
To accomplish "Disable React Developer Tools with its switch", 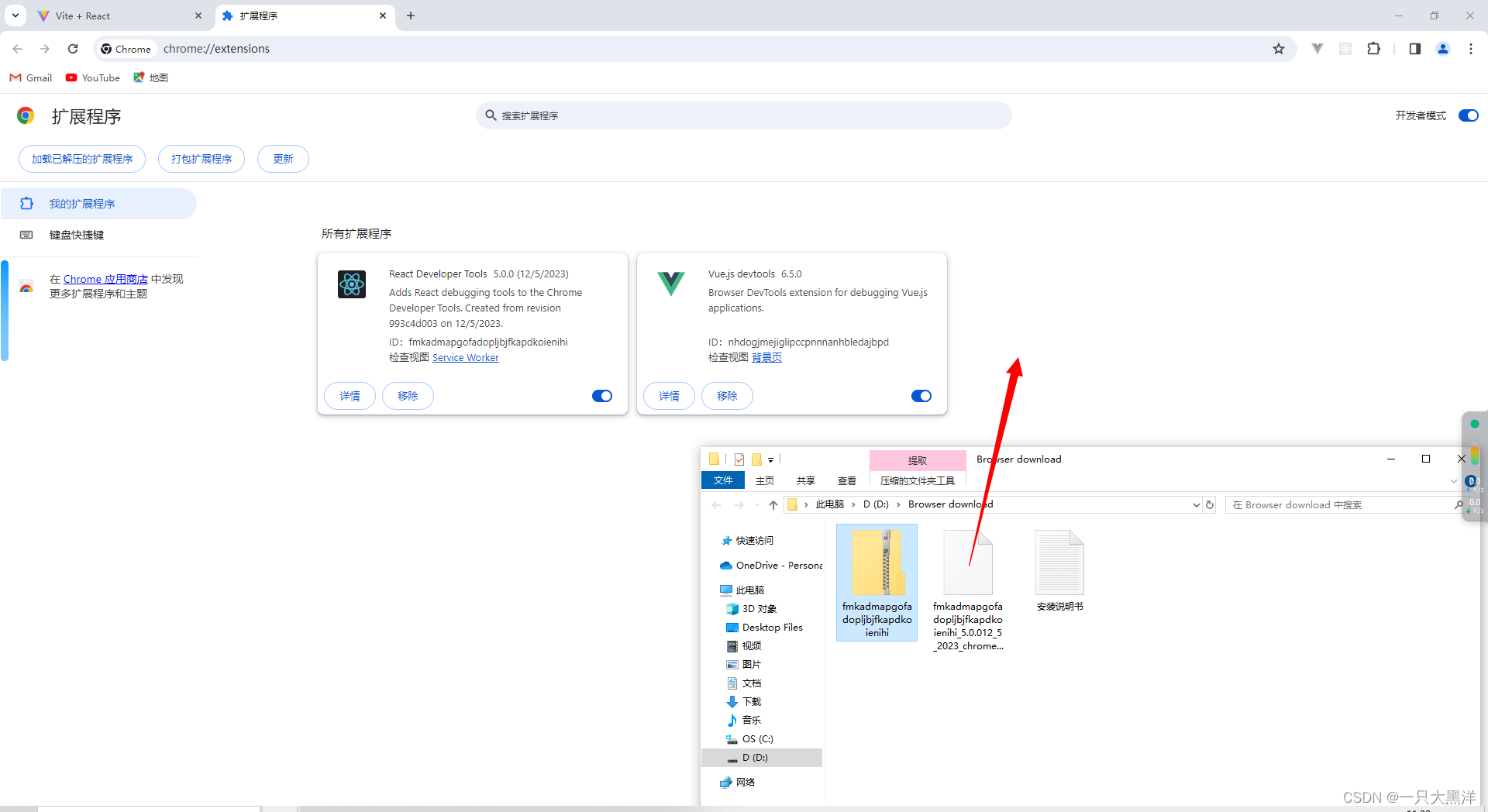I will (x=602, y=396).
